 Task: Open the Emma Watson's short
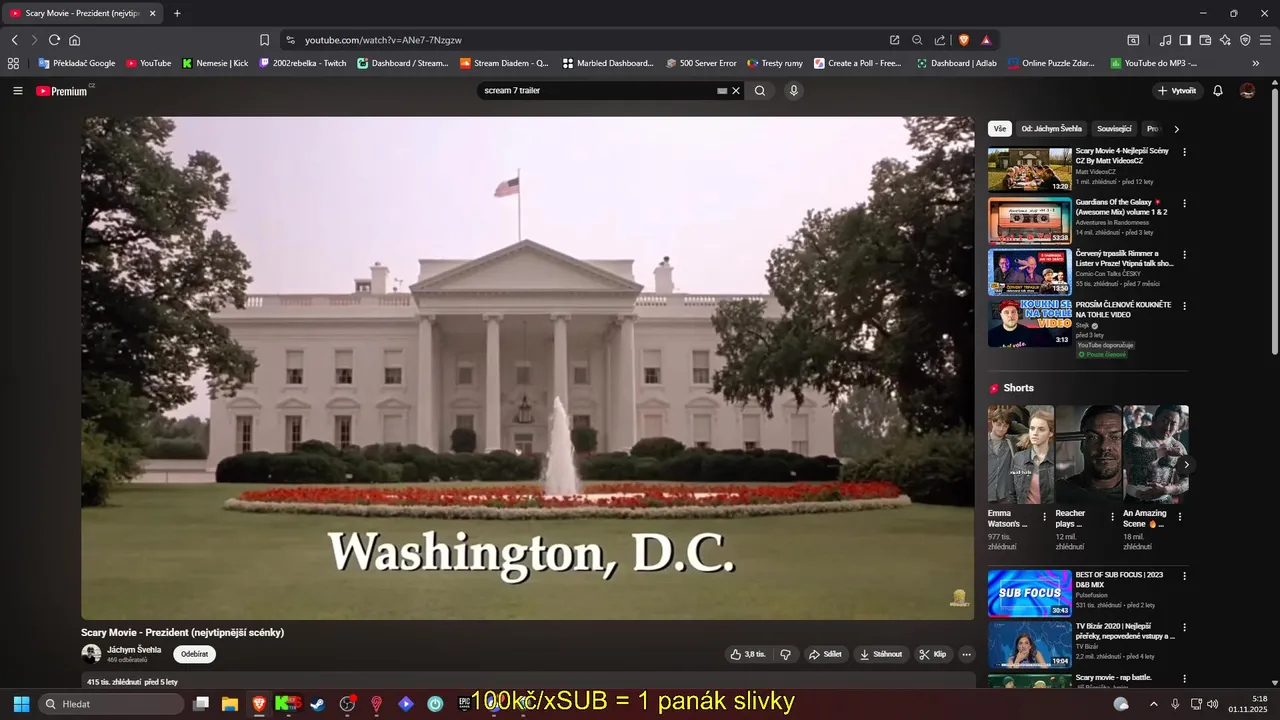[1020, 455]
